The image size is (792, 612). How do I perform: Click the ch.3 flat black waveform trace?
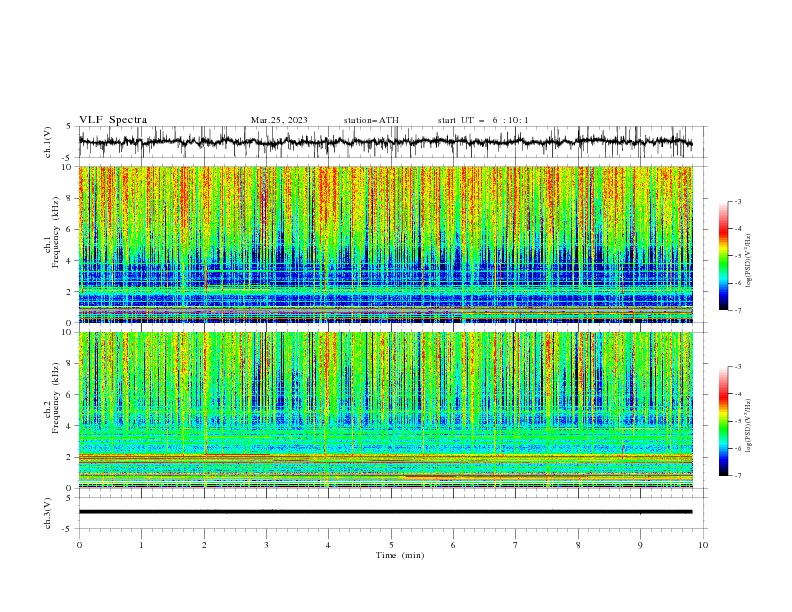385,512
